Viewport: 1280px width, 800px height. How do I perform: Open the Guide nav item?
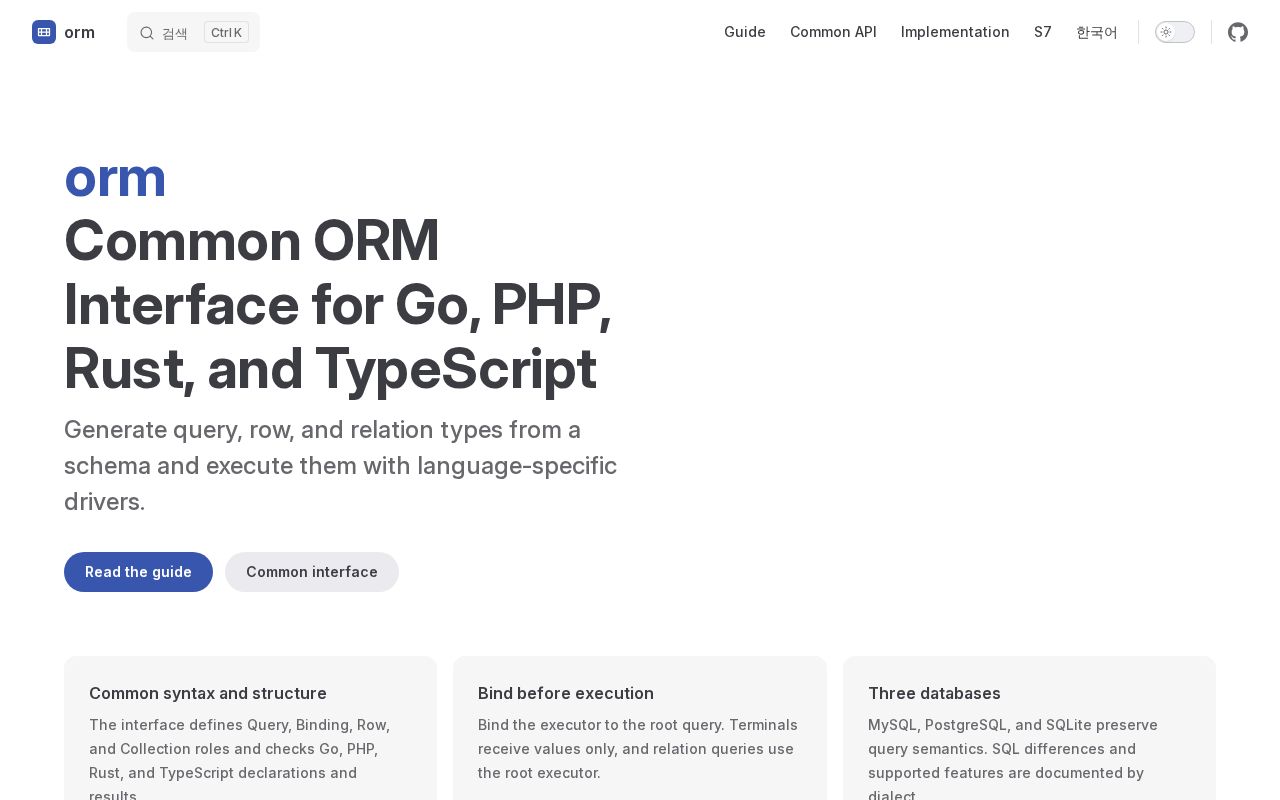pyautogui.click(x=745, y=32)
